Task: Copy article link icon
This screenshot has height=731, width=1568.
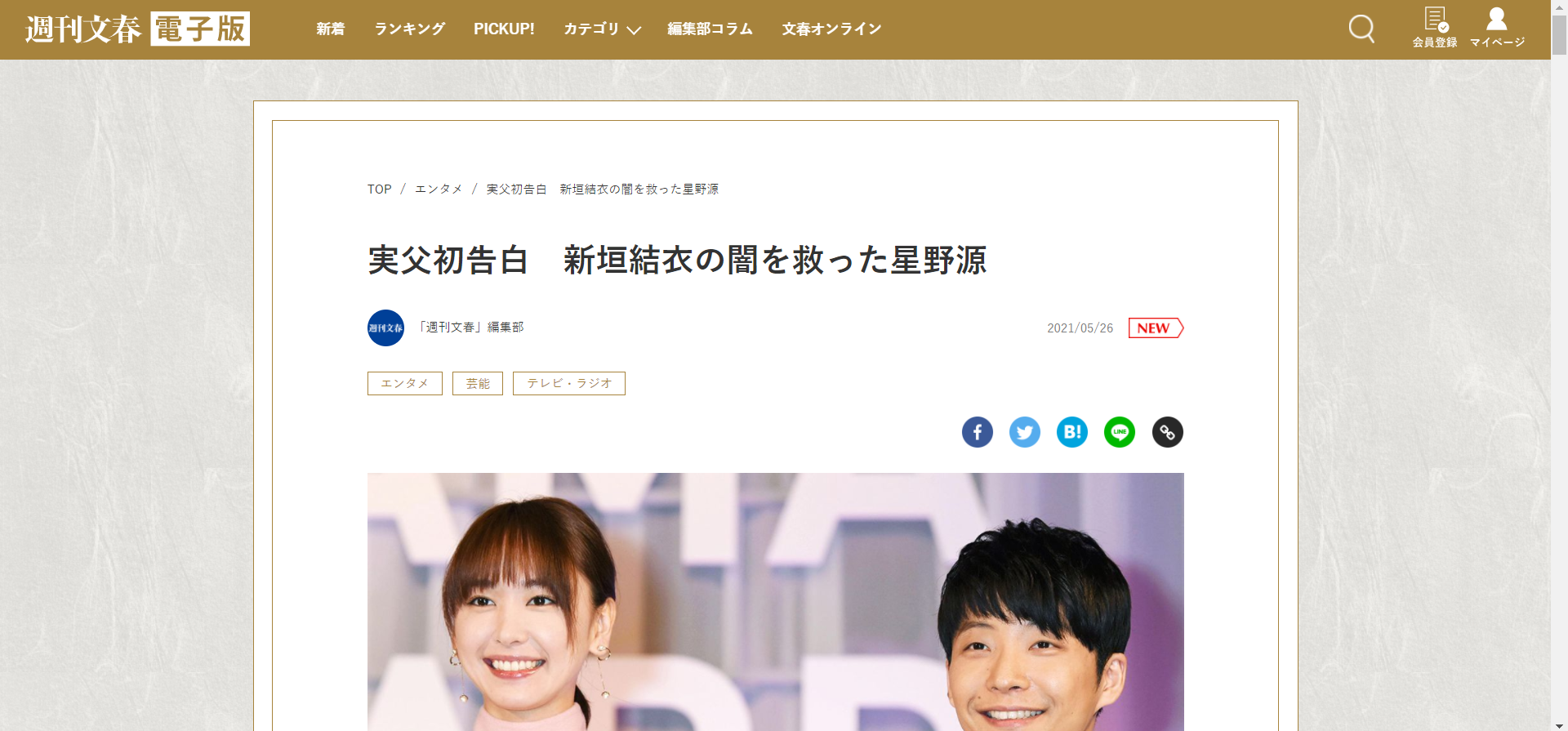Action: point(1168,432)
